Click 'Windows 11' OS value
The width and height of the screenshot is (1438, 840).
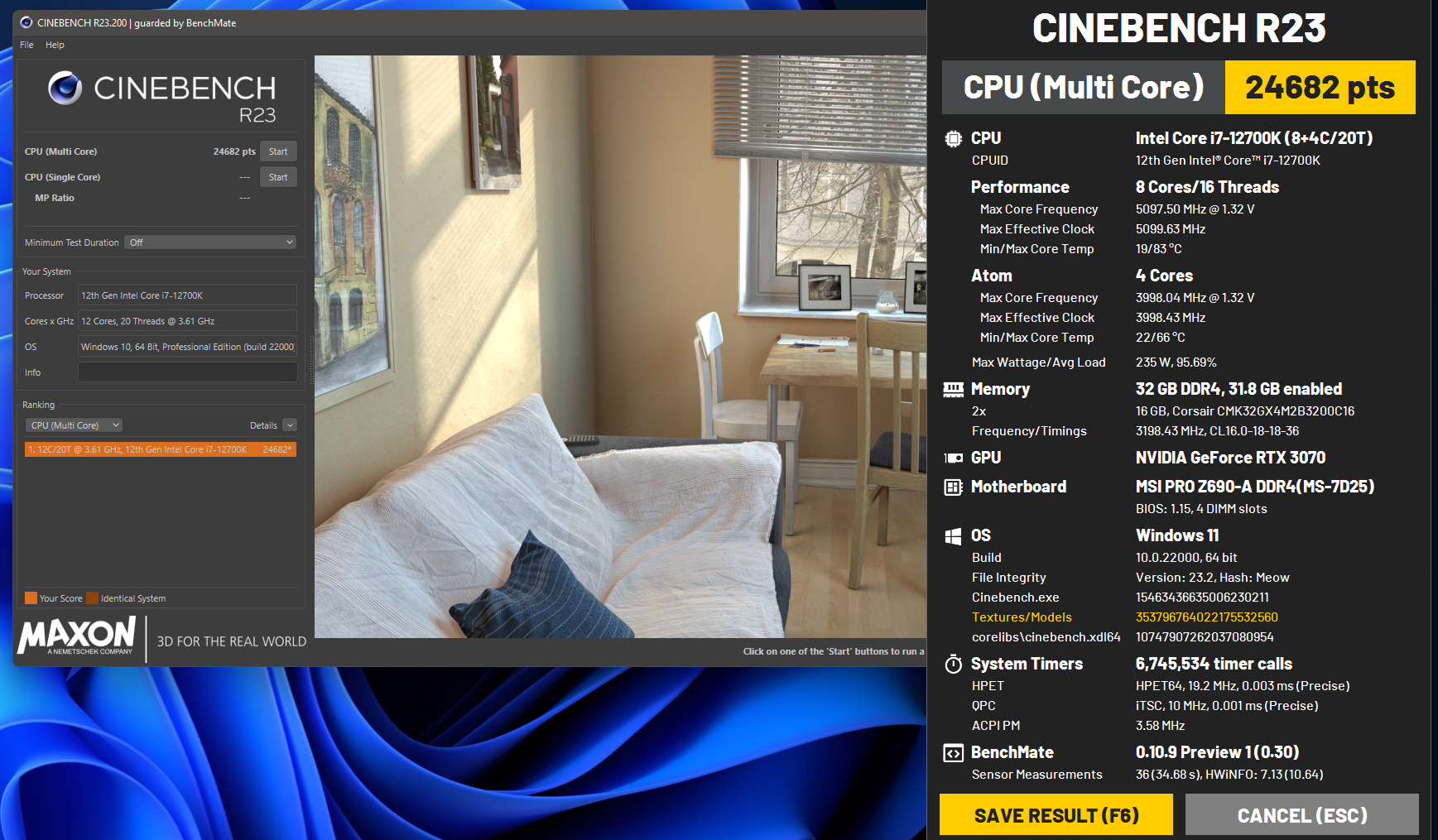[1177, 535]
